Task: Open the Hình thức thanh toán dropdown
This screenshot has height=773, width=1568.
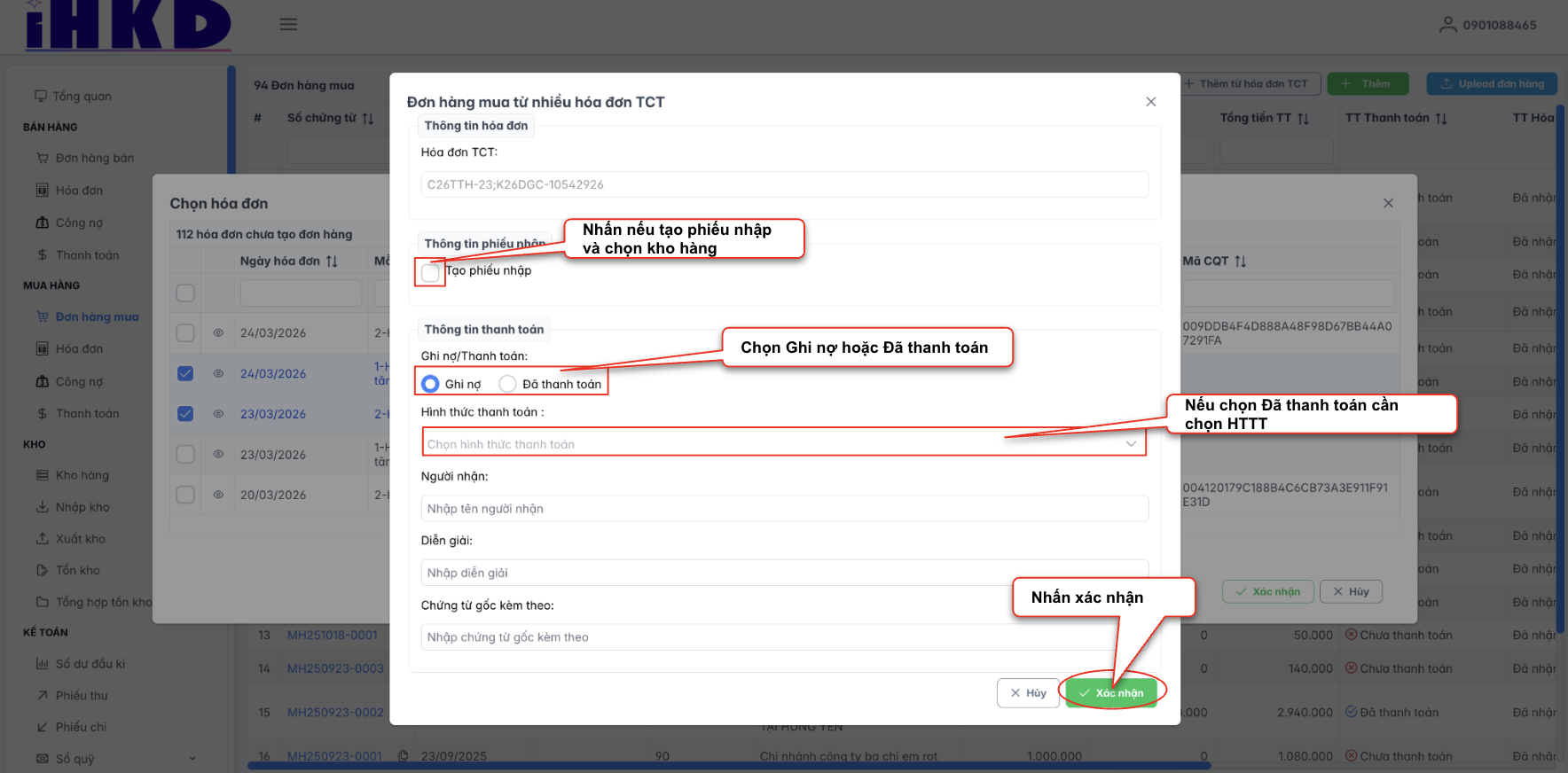Action: click(783, 443)
